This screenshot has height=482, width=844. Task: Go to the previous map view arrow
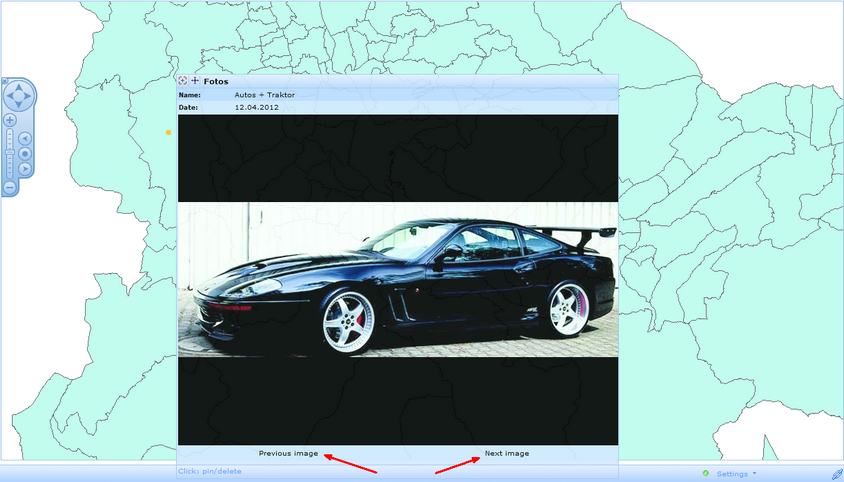[x=25, y=138]
